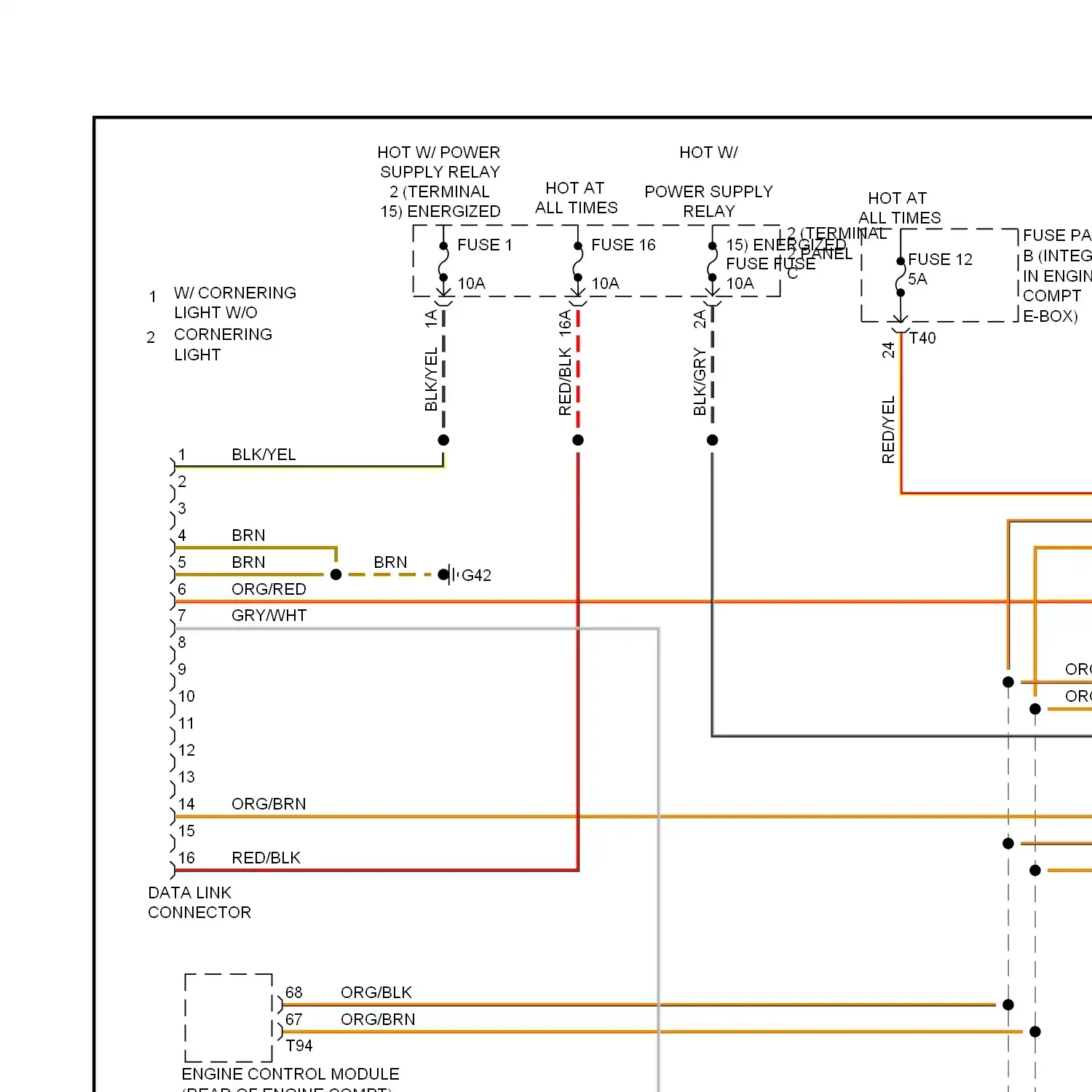The image size is (1092, 1092).
Task: Click pin number "12" on the data link connector
Action: (186, 751)
